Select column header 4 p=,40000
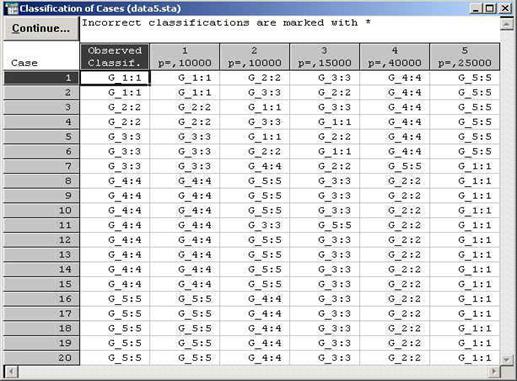 (395, 57)
